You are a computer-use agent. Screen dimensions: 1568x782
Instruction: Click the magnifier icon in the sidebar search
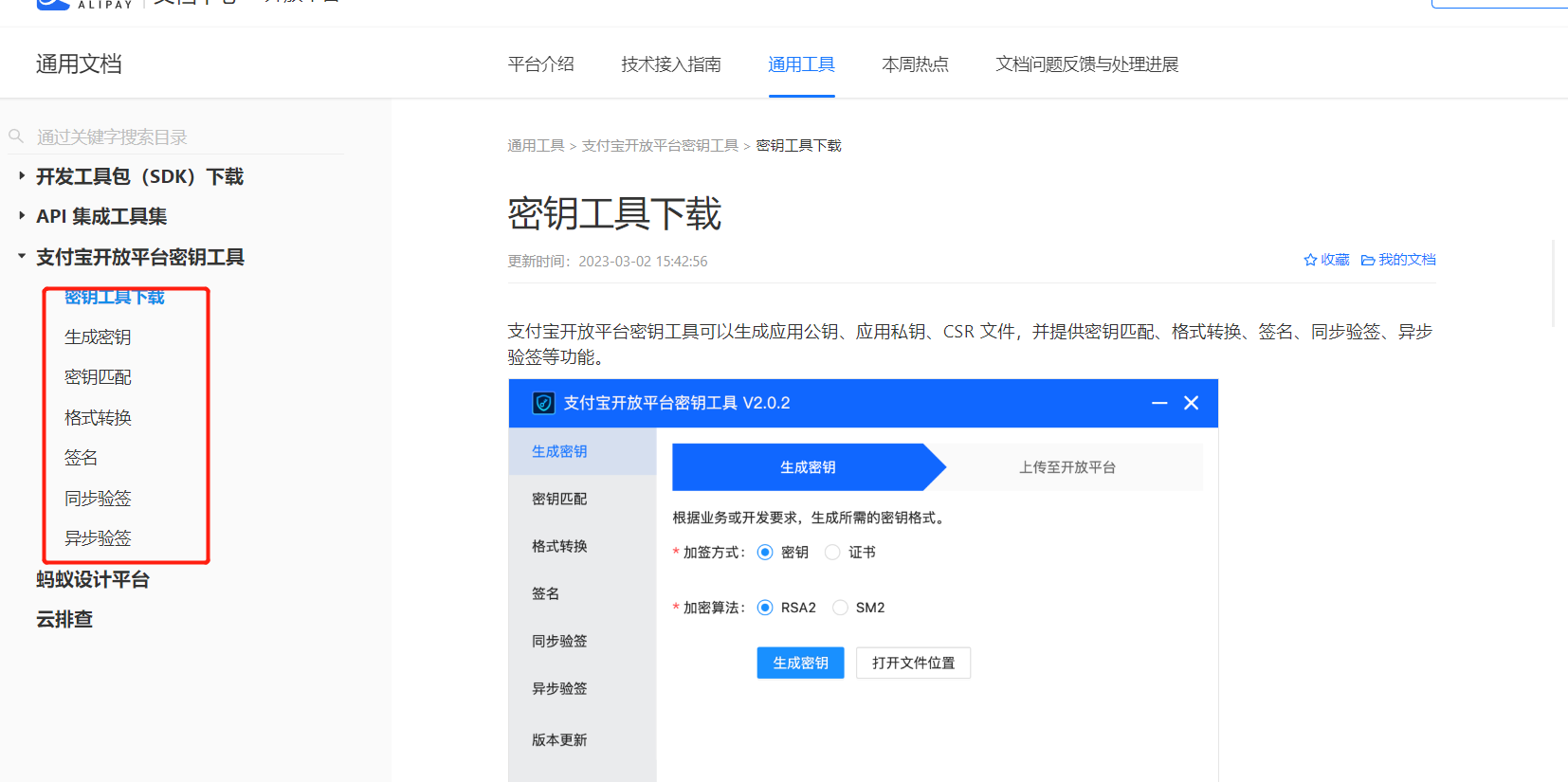[16, 136]
